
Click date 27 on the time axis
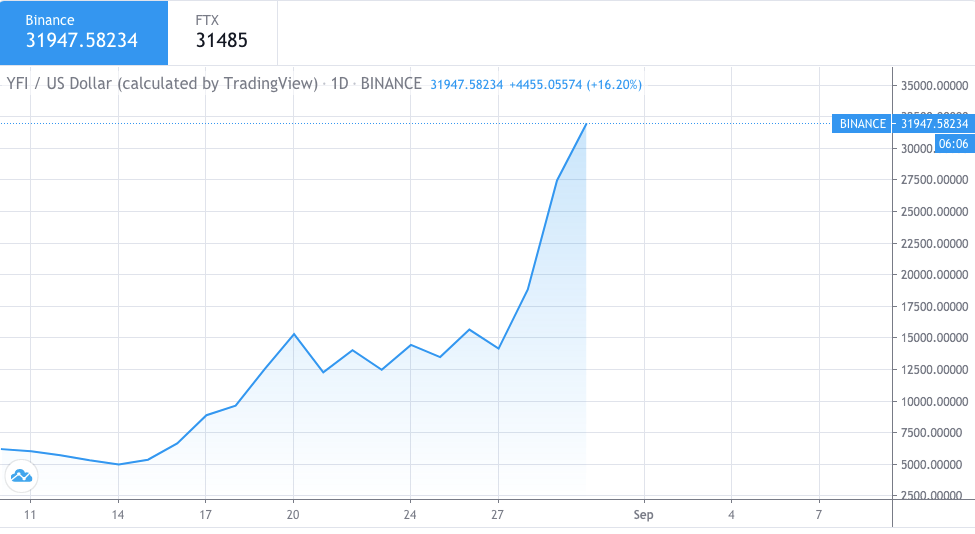[498, 514]
